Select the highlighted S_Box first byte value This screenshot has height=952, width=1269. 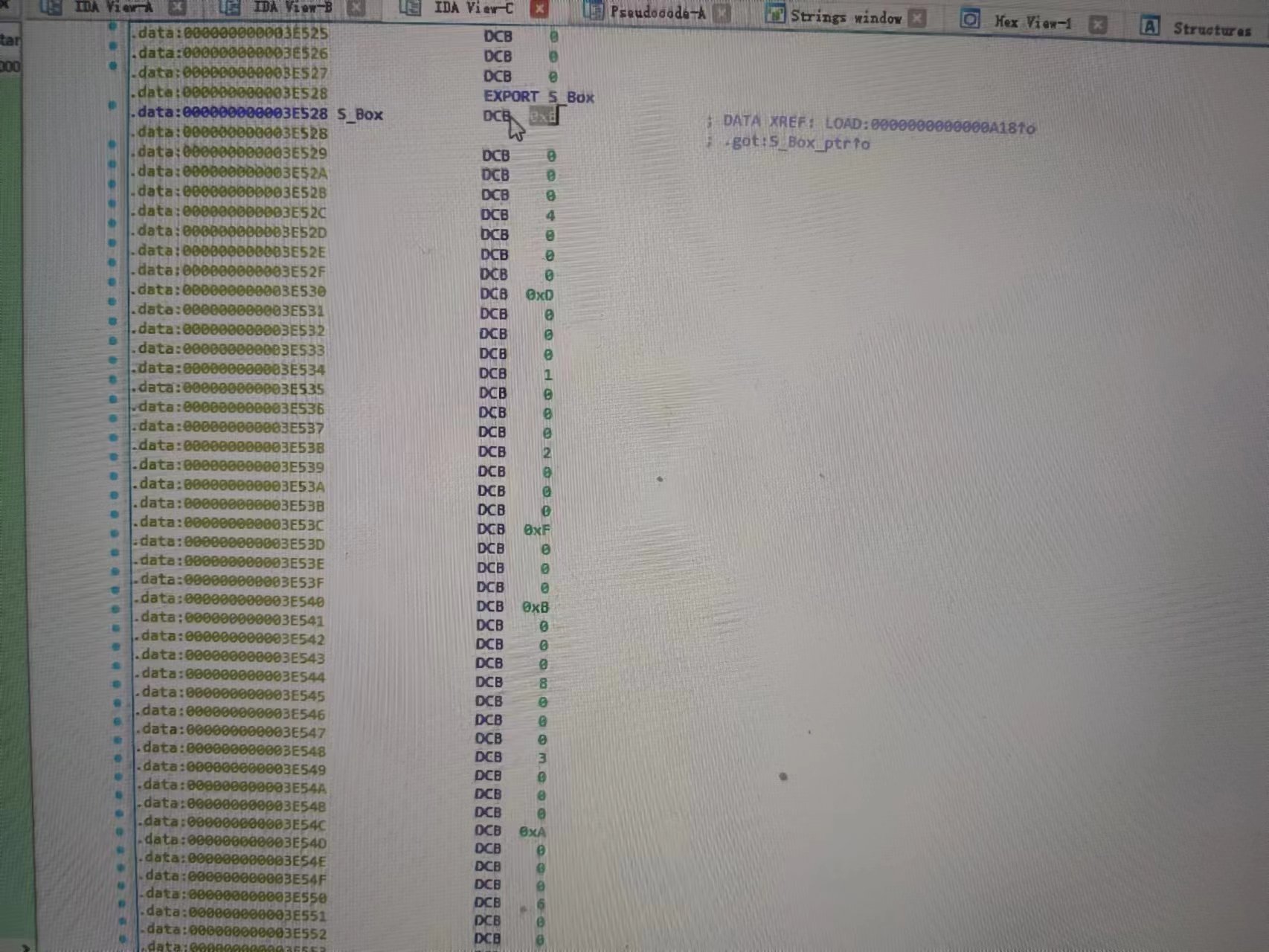pos(543,116)
